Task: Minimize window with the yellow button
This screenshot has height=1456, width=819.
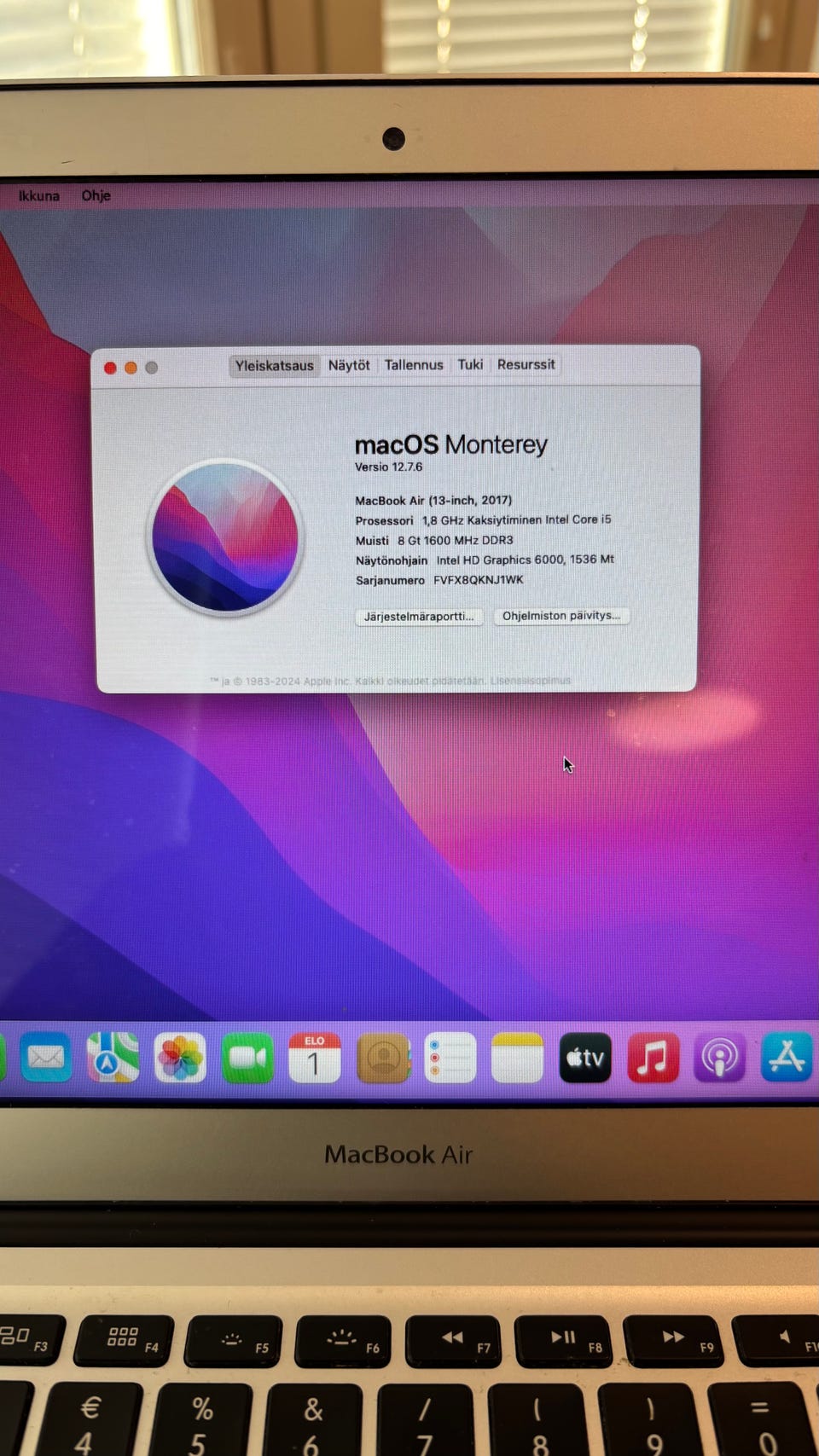Action: (131, 368)
